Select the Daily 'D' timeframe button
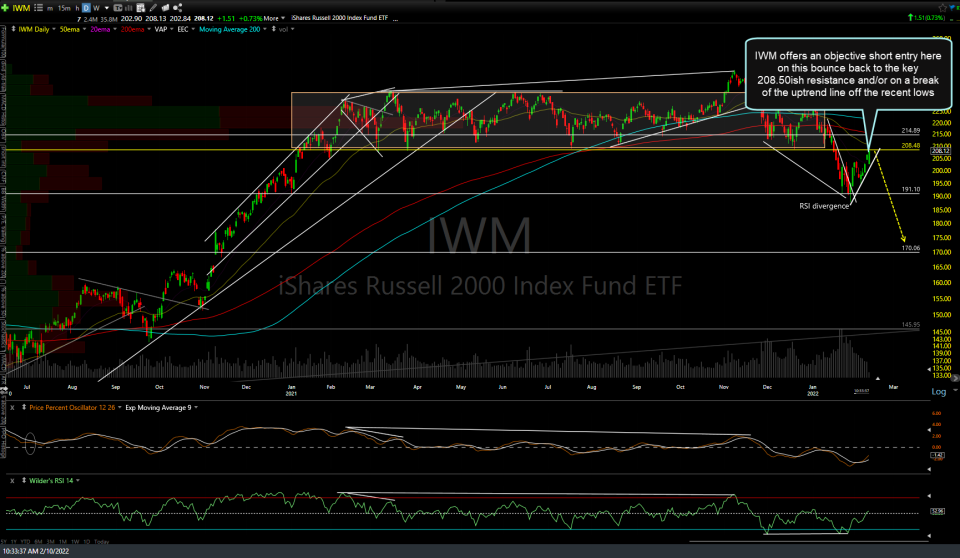The width and height of the screenshot is (960, 558). [x=86, y=8]
